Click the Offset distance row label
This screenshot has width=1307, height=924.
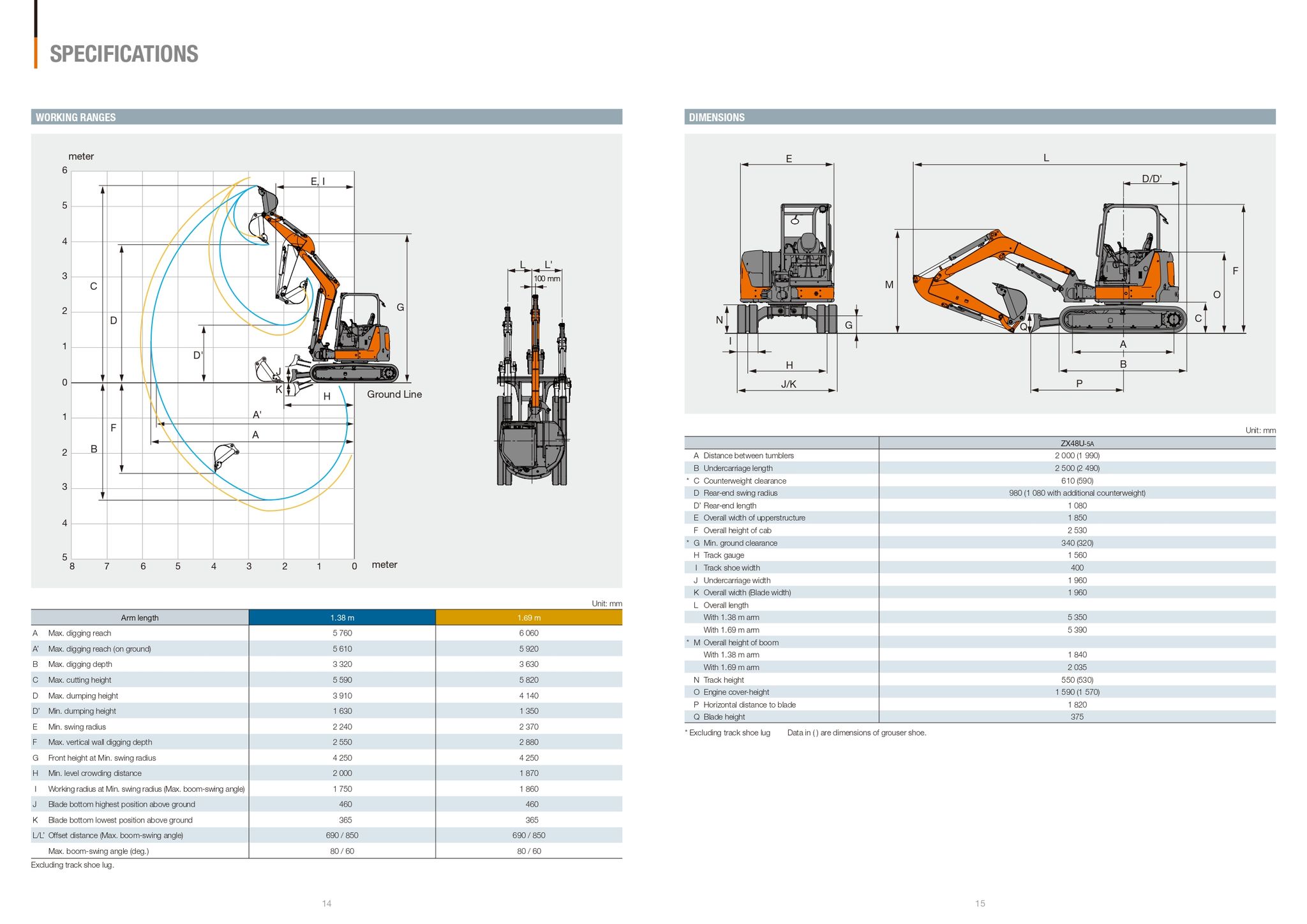pyautogui.click(x=116, y=835)
